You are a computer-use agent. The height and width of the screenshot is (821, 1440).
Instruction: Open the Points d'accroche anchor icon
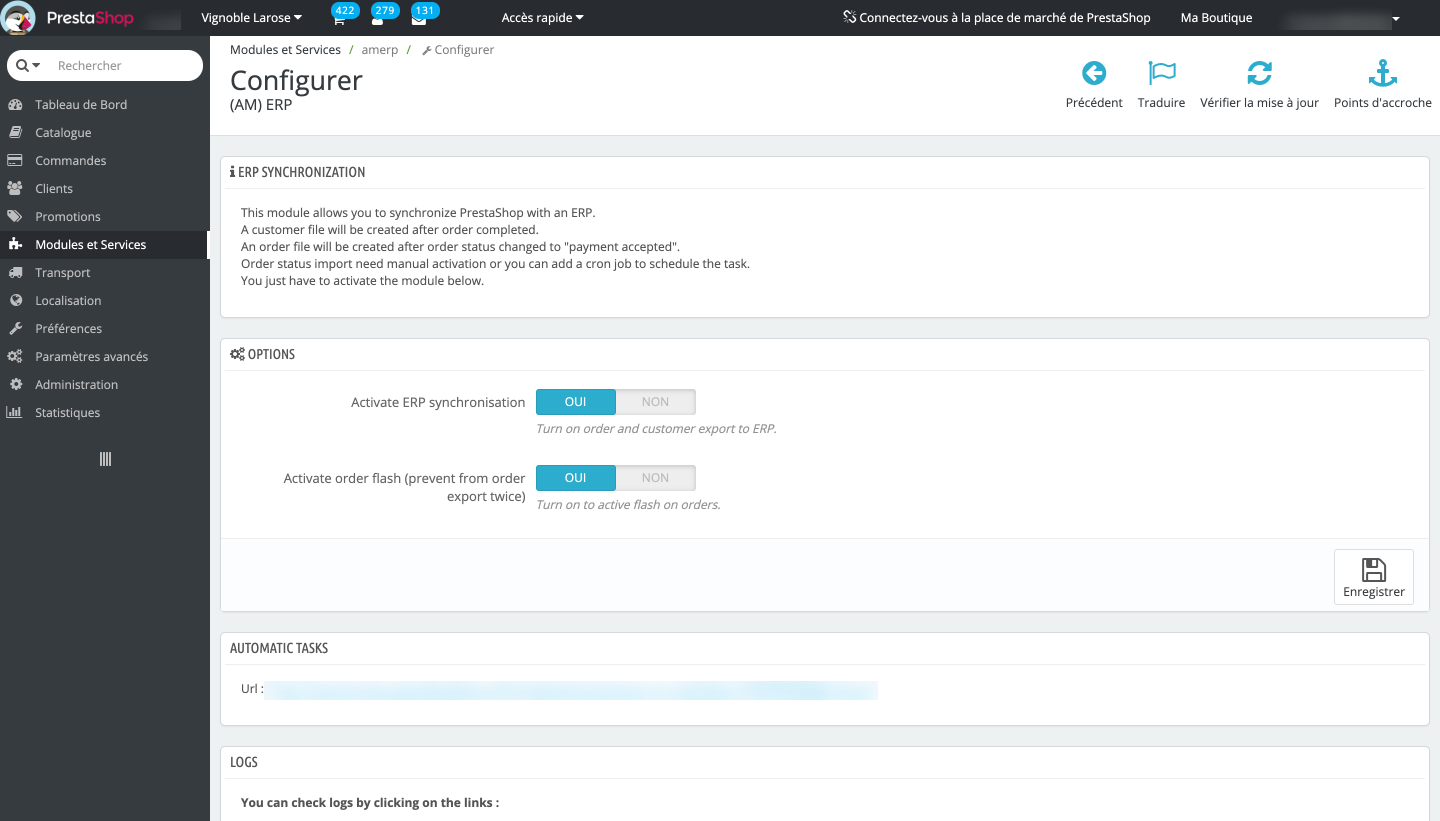1382,74
